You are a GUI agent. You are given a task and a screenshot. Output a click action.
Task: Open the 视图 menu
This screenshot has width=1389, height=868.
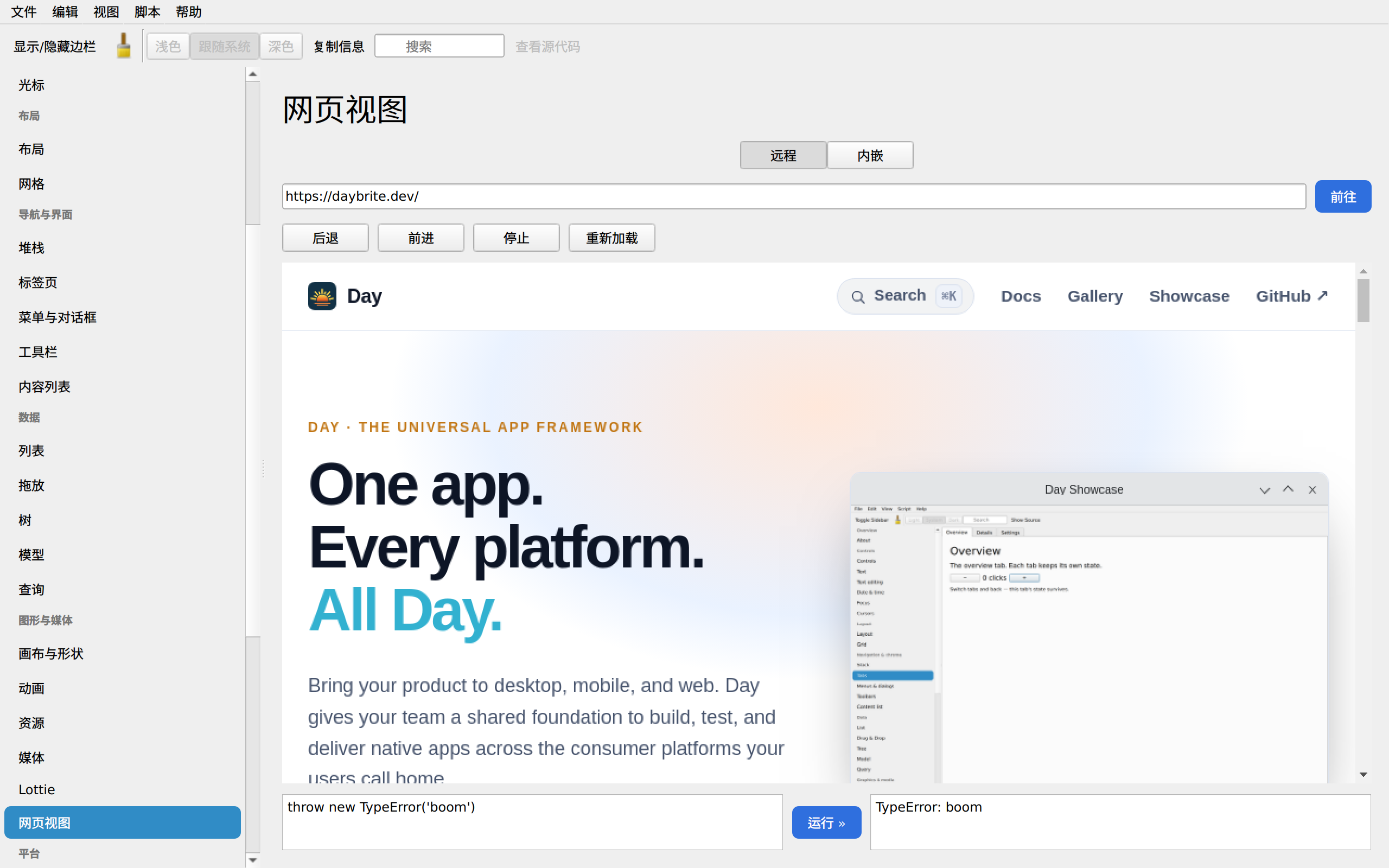click(x=106, y=12)
